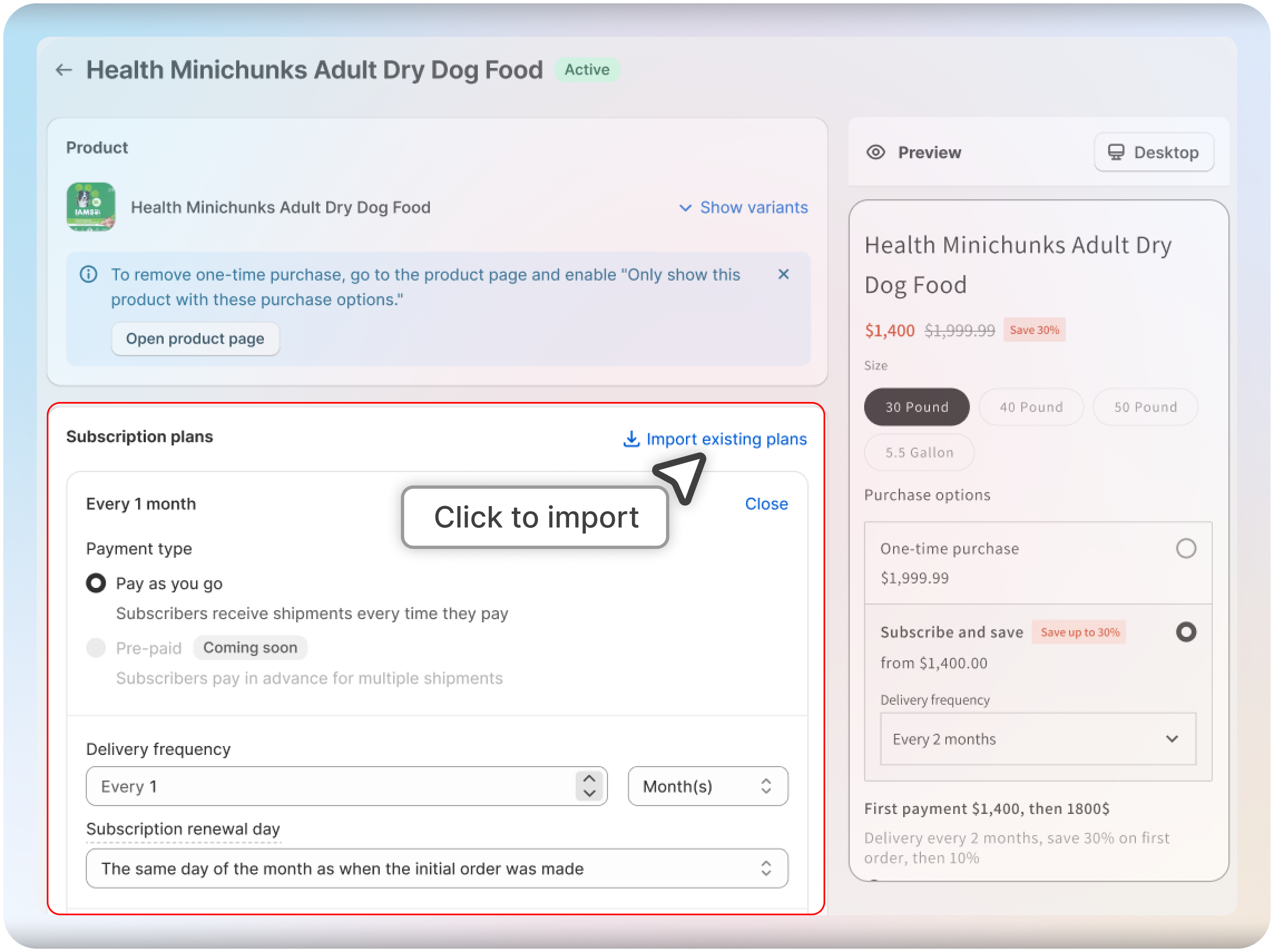Click the Subscription plans heading
1274x952 pixels.
(x=139, y=436)
